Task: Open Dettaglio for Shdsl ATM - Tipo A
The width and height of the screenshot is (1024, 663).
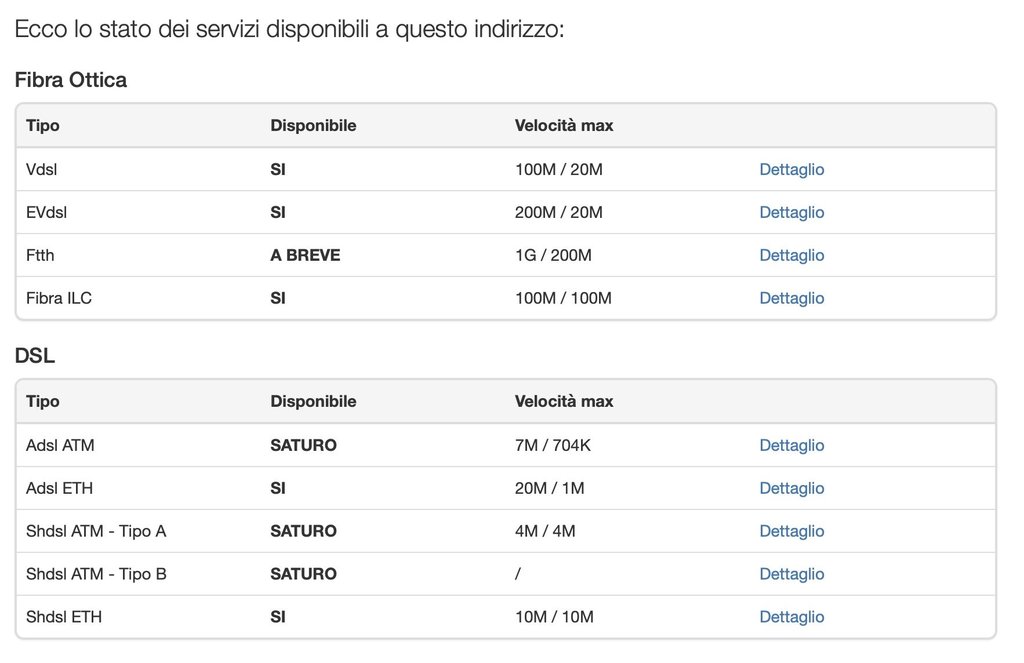Action: [x=791, y=531]
